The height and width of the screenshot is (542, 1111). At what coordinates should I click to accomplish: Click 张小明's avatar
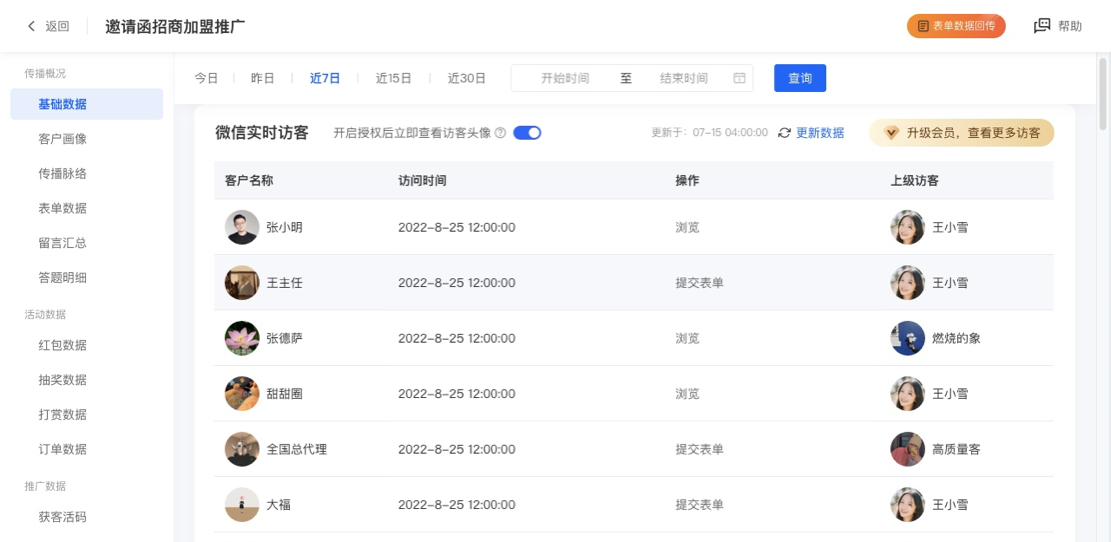click(242, 227)
